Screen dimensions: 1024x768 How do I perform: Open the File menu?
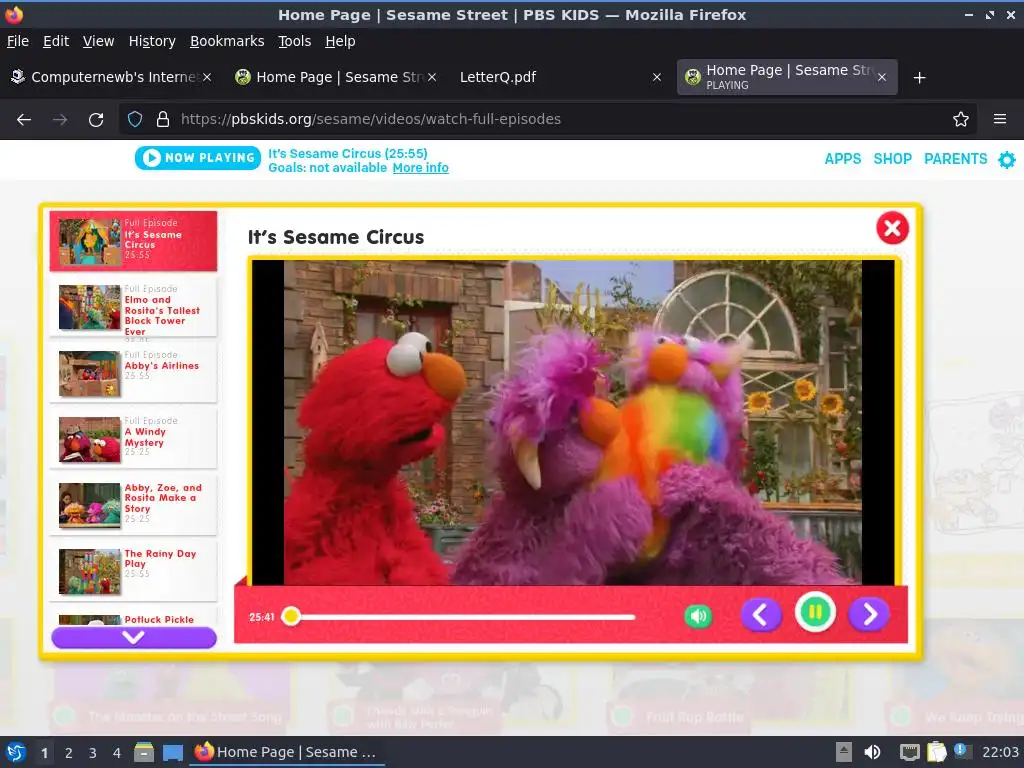18,41
